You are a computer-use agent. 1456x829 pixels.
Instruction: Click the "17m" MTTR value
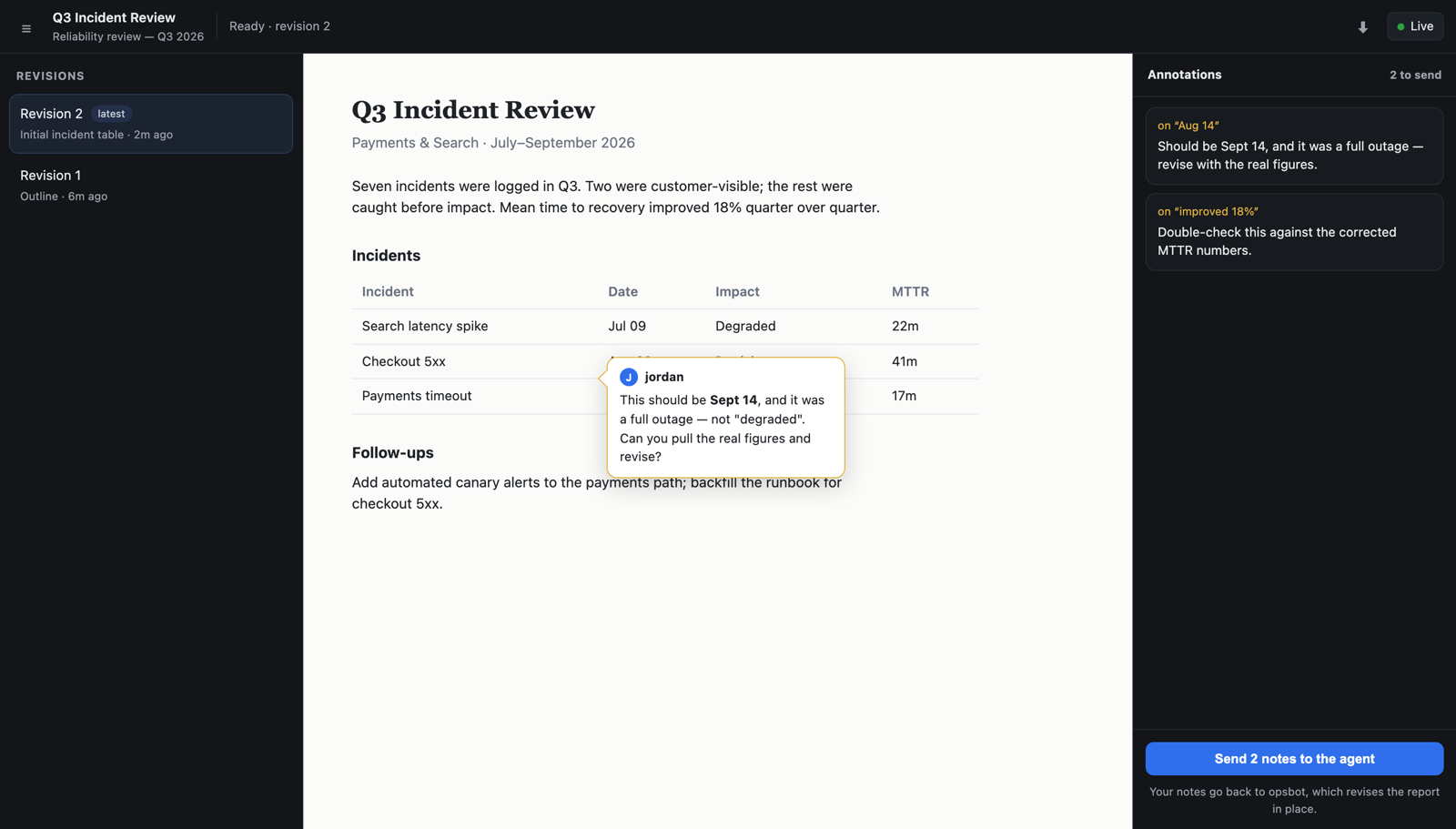[904, 396]
